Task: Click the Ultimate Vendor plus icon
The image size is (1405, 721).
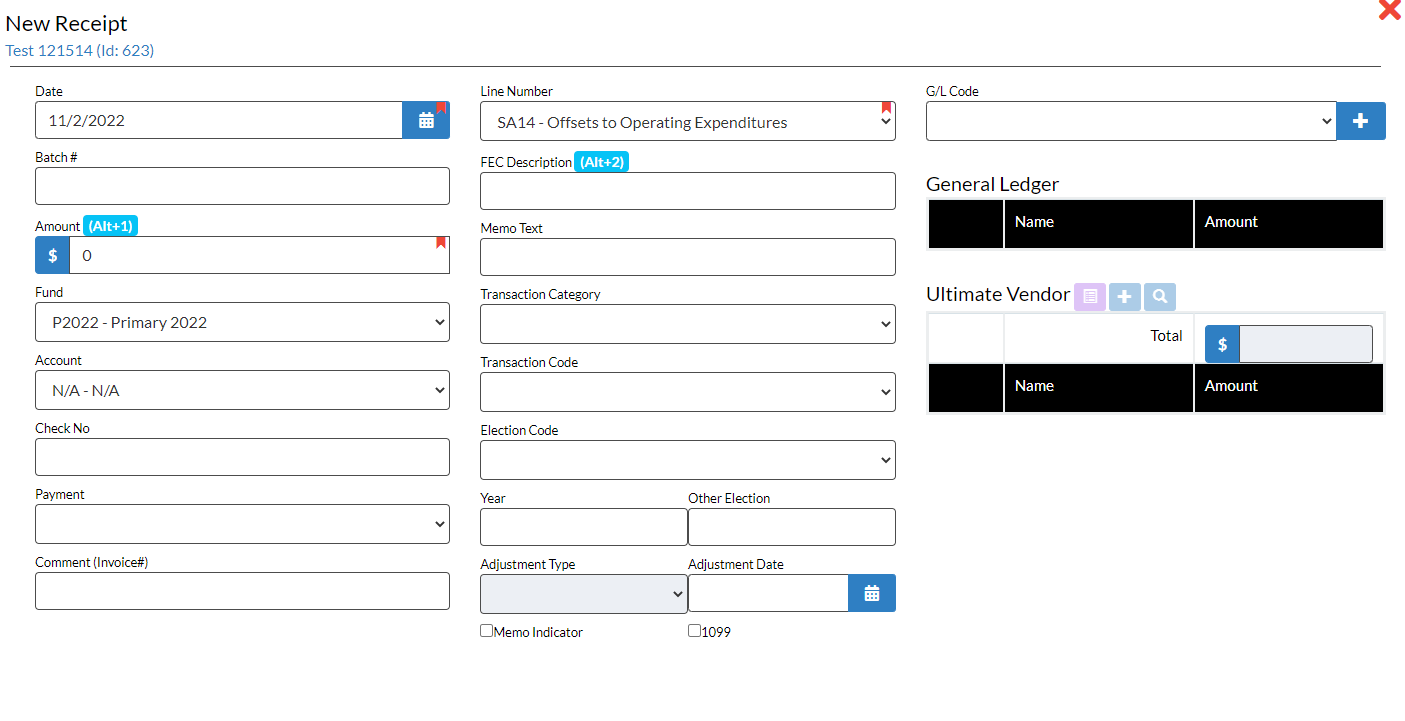Action: point(1125,297)
